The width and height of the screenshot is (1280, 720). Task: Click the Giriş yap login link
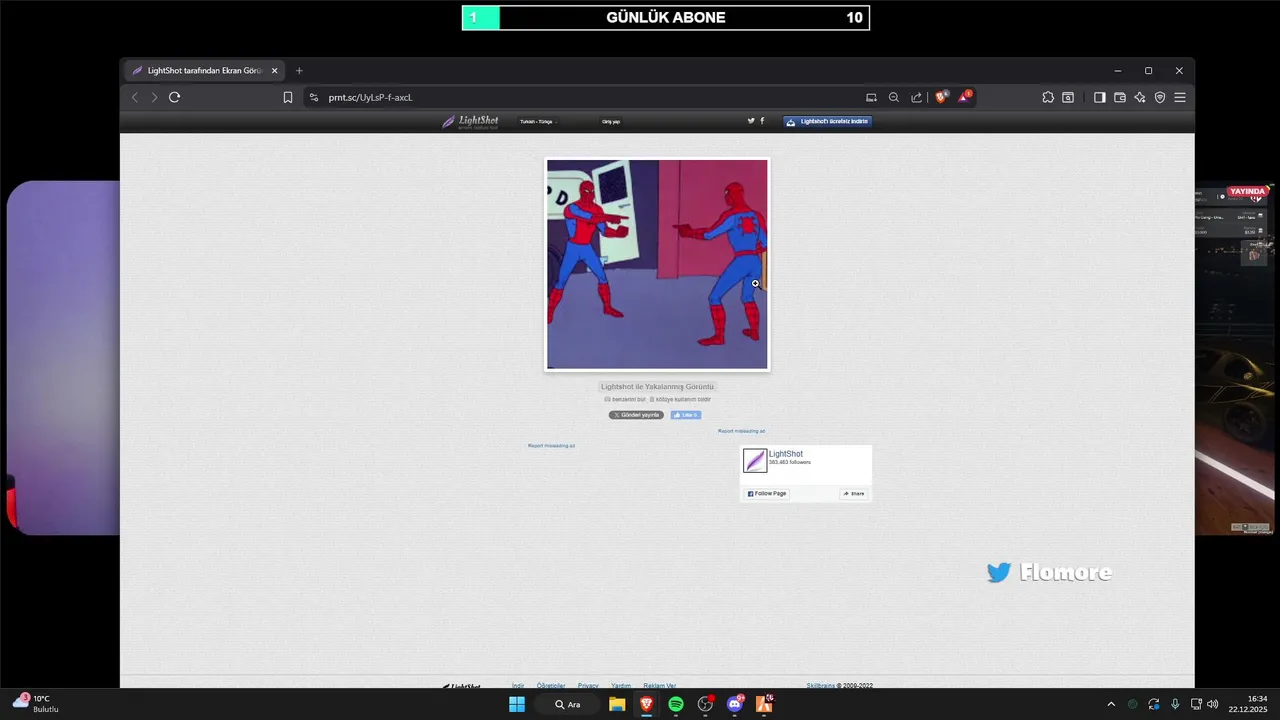tap(611, 122)
